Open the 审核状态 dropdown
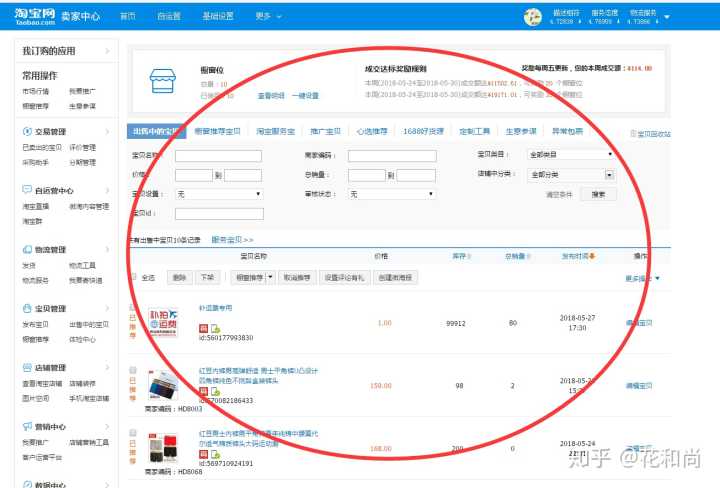This screenshot has width=720, height=488. pyautogui.click(x=391, y=194)
